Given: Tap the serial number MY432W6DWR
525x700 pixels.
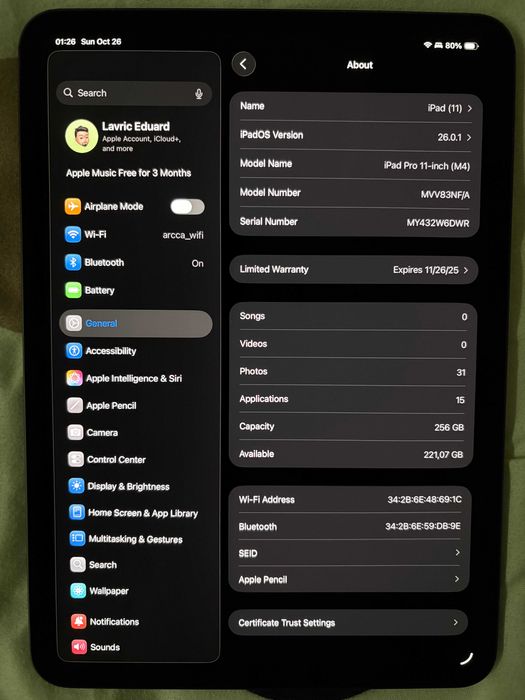Looking at the screenshot, I should point(438,223).
